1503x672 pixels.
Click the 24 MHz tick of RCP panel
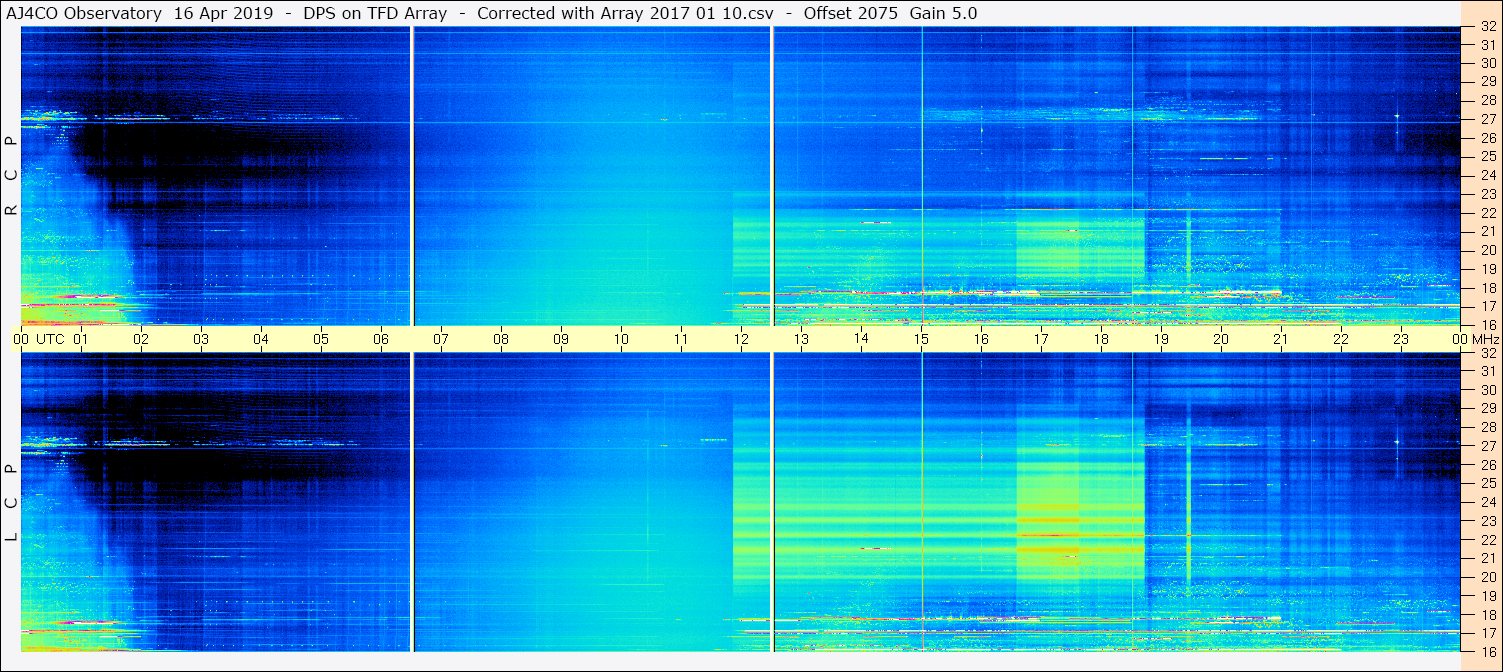point(1488,176)
